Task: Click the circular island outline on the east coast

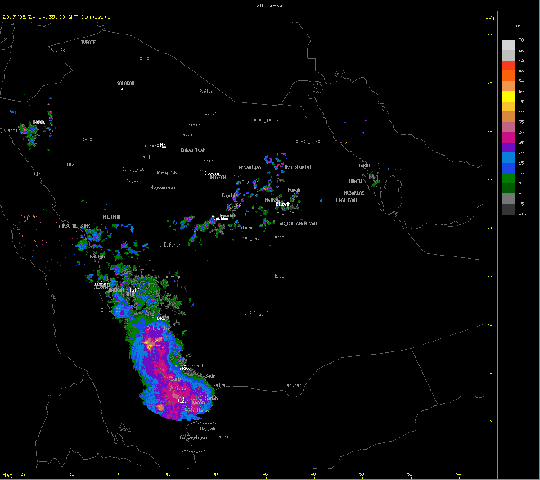Action: click(x=392, y=192)
